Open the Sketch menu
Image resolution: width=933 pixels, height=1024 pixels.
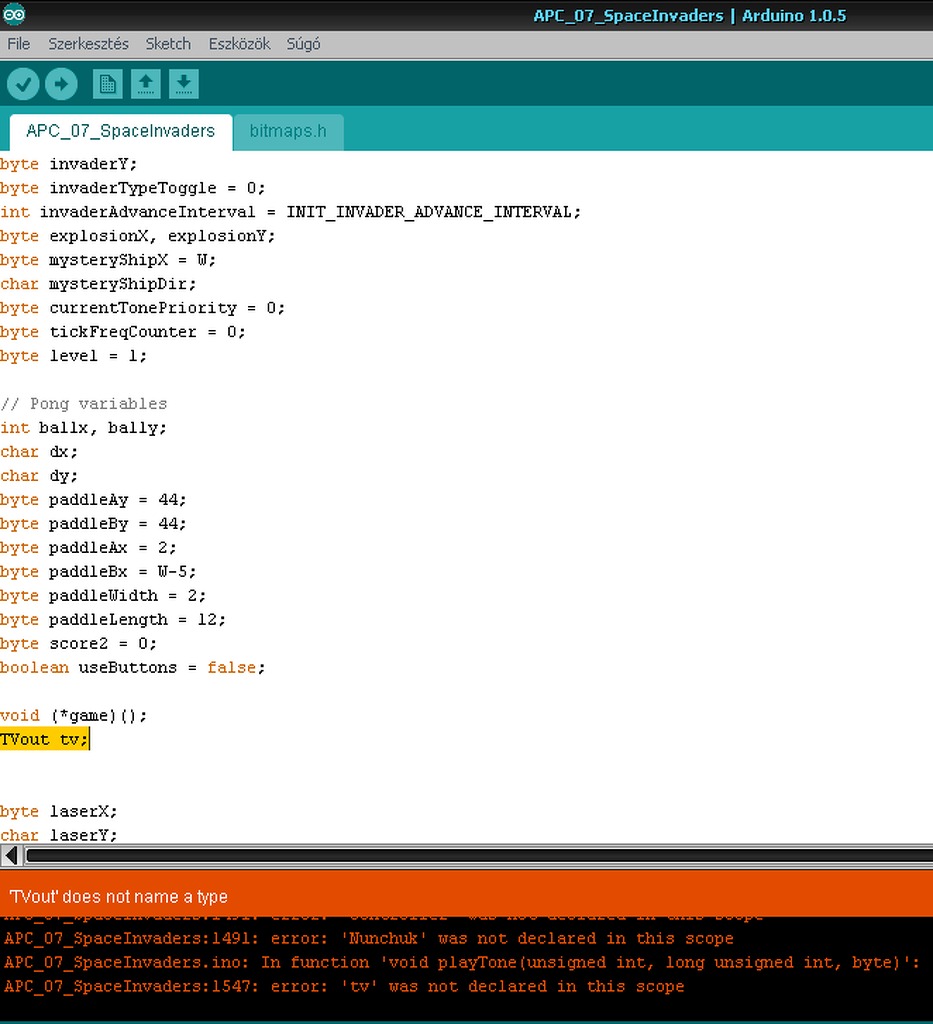pos(168,44)
